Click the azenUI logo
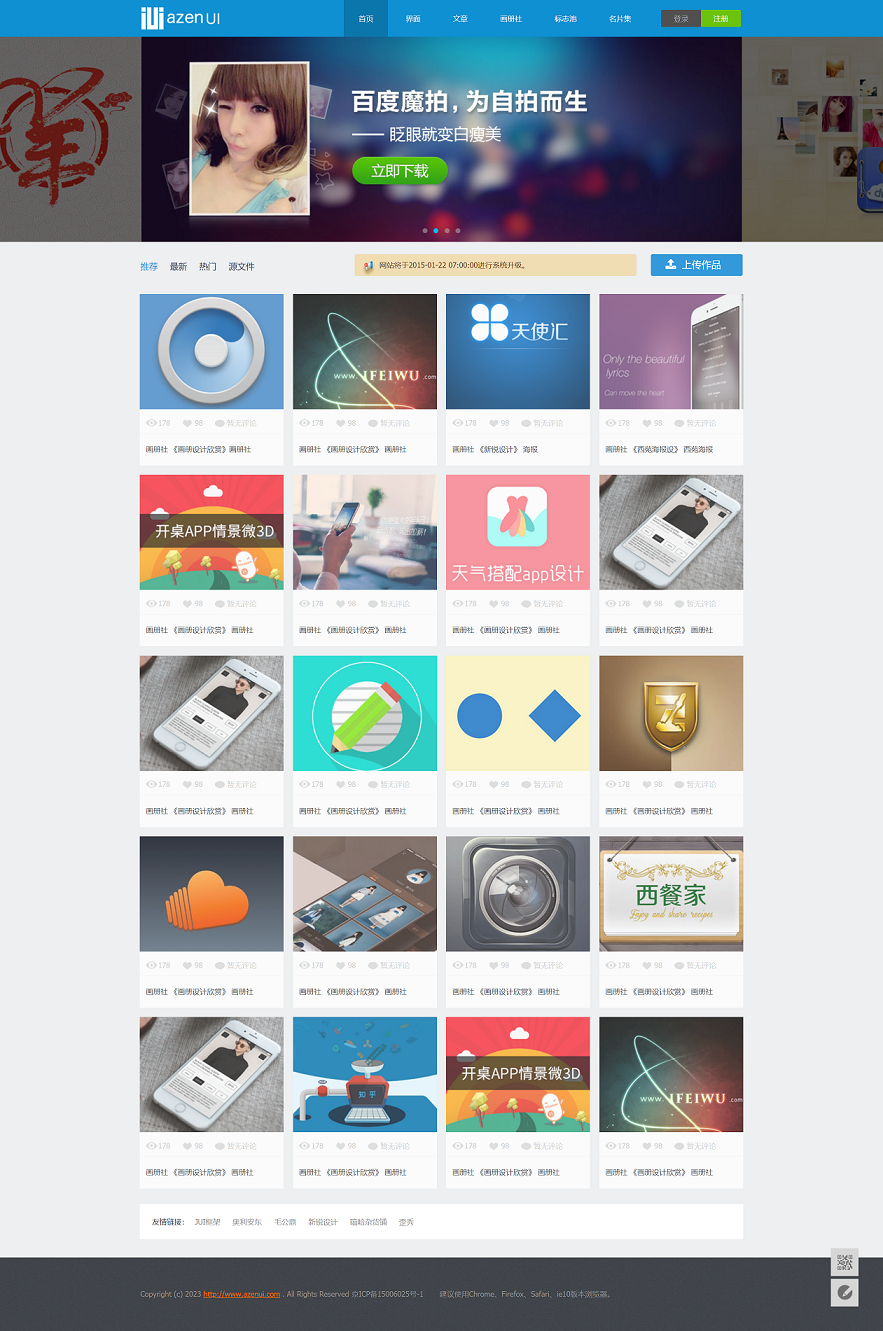 click(x=181, y=18)
